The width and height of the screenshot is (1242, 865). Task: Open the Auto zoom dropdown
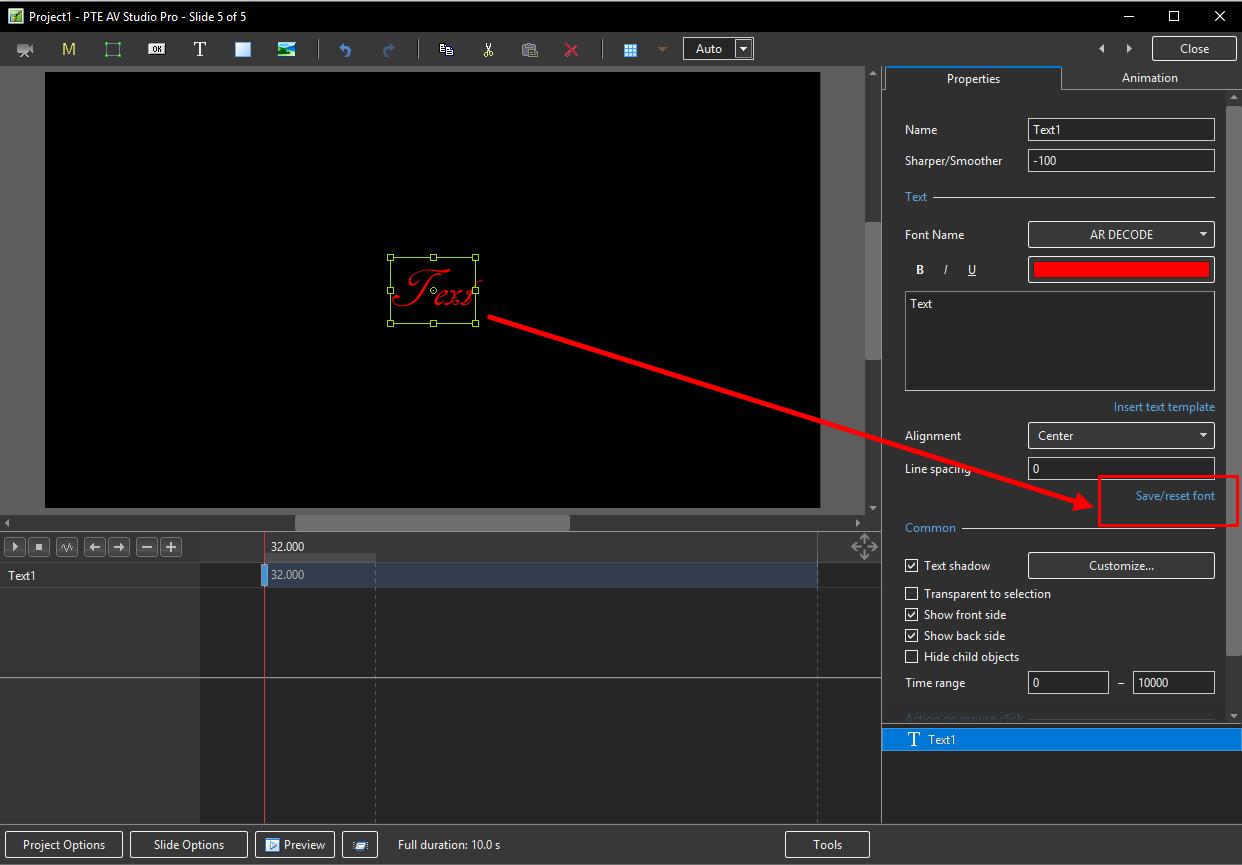[x=743, y=49]
